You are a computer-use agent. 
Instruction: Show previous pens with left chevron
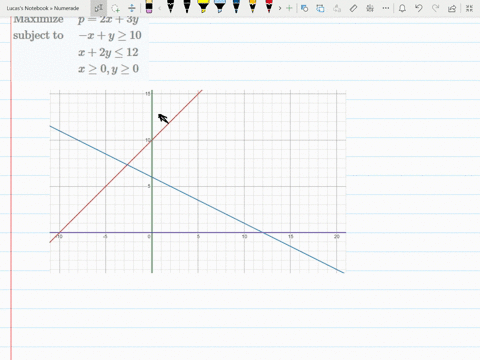[159, 8]
